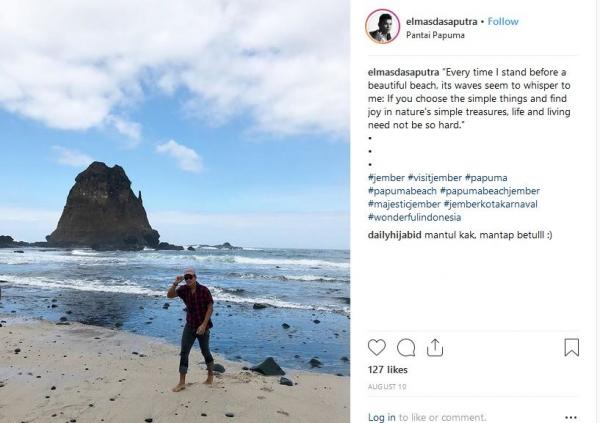
Task: Open the #wonderfulindonesia hashtag
Action: (416, 217)
